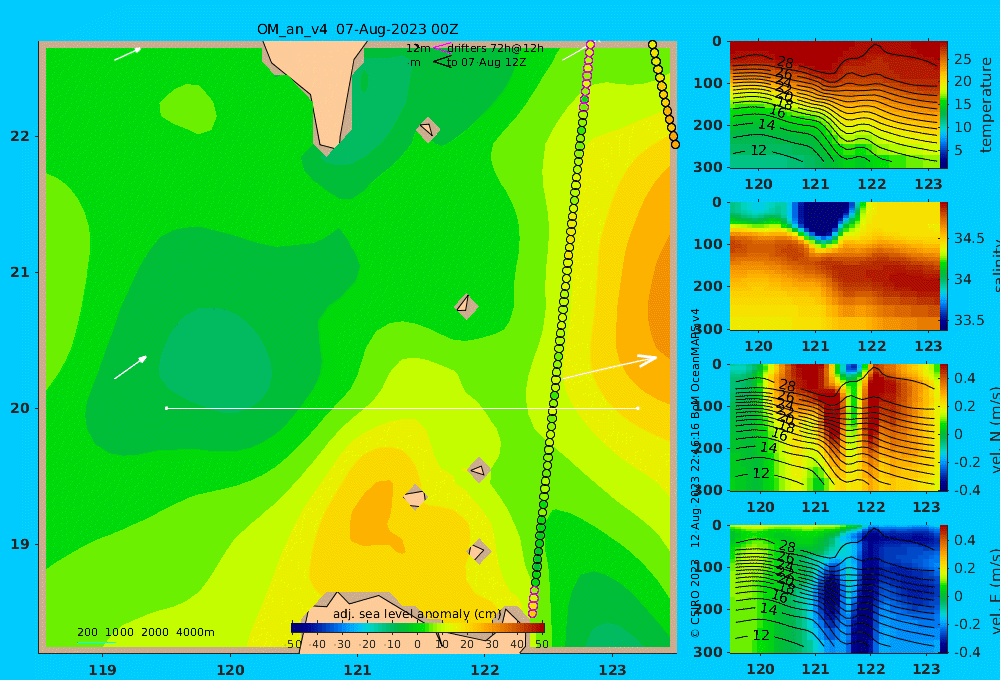Click the white transect line along 20N

click(402, 408)
